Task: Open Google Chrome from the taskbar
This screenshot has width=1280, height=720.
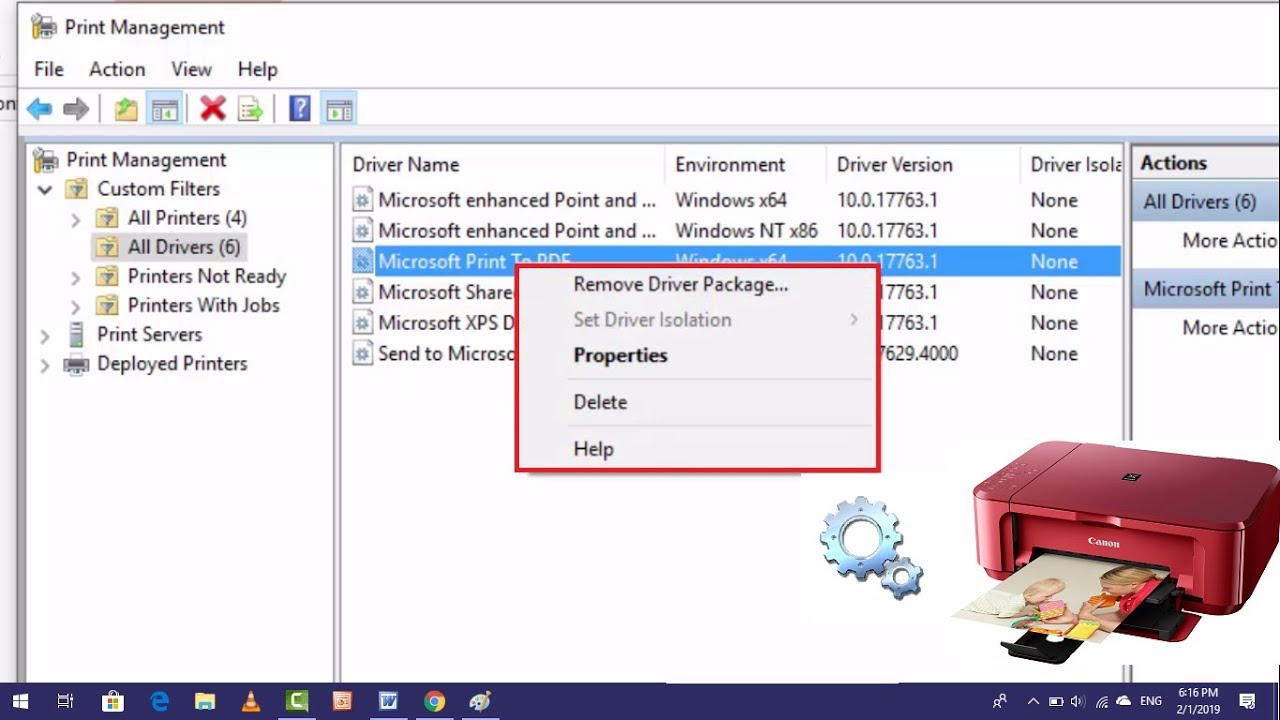Action: click(434, 701)
